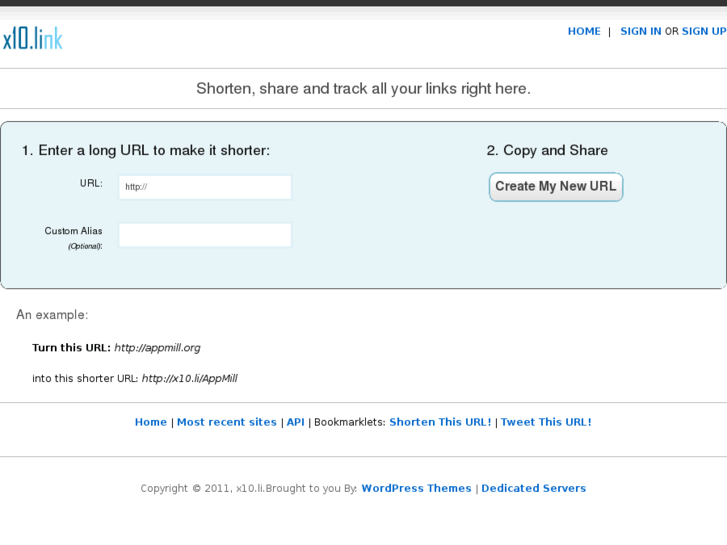The width and height of the screenshot is (727, 545).
Task: Open the Dedicated Servers link
Action: (533, 489)
